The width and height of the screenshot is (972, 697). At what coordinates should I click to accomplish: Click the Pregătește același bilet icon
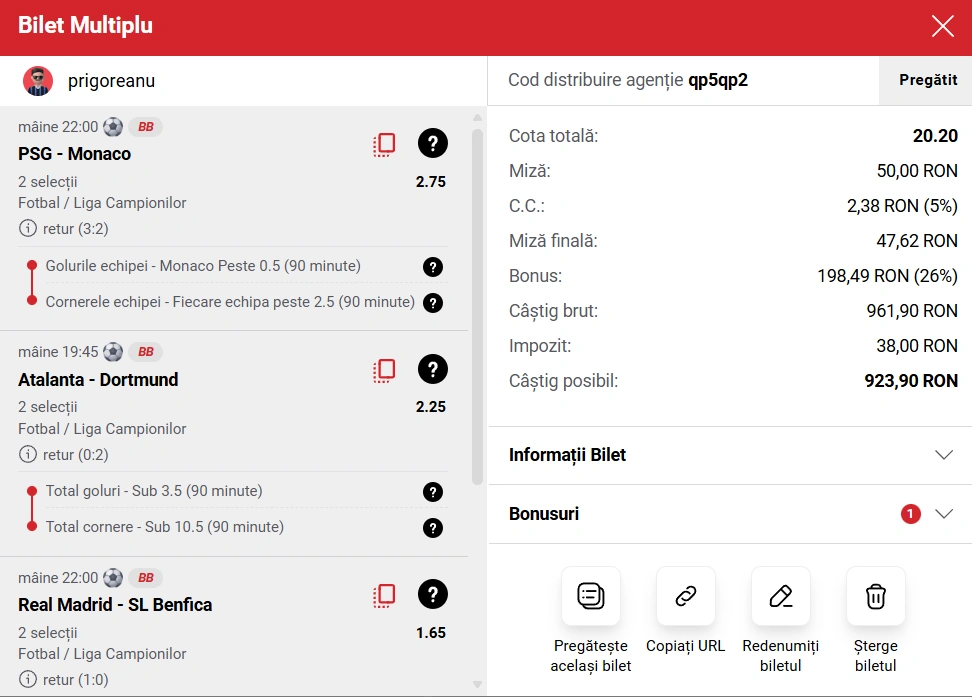click(x=590, y=596)
